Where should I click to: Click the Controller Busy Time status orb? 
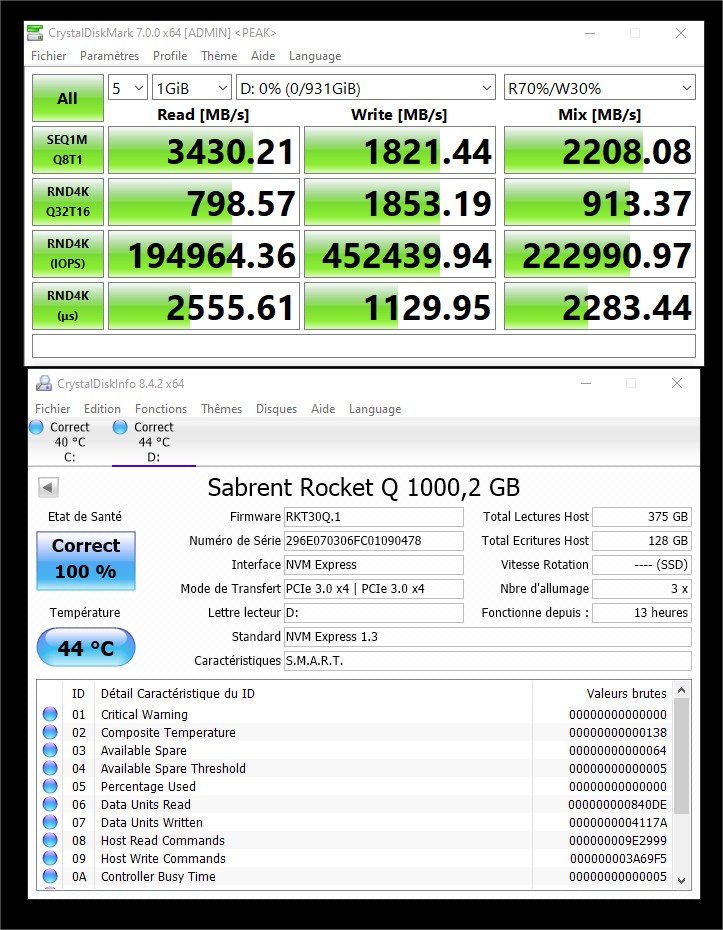pos(50,876)
